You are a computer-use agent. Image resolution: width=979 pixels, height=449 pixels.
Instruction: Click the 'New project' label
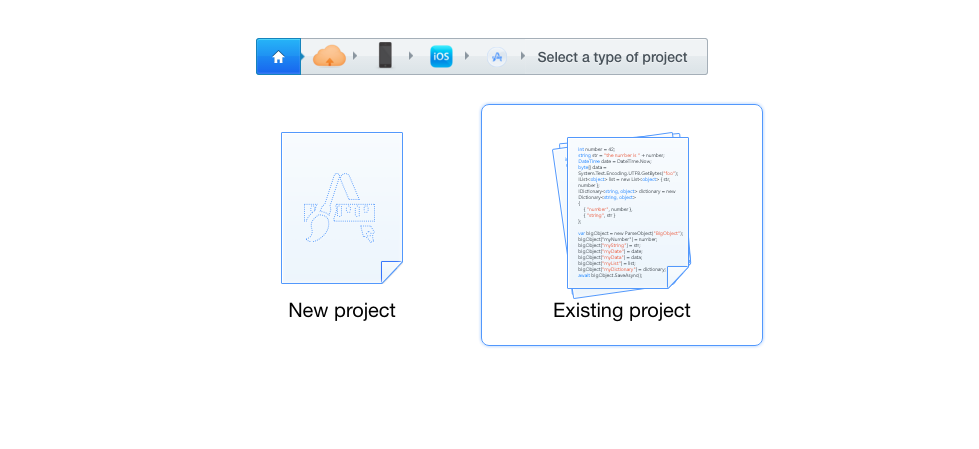pyautogui.click(x=342, y=310)
